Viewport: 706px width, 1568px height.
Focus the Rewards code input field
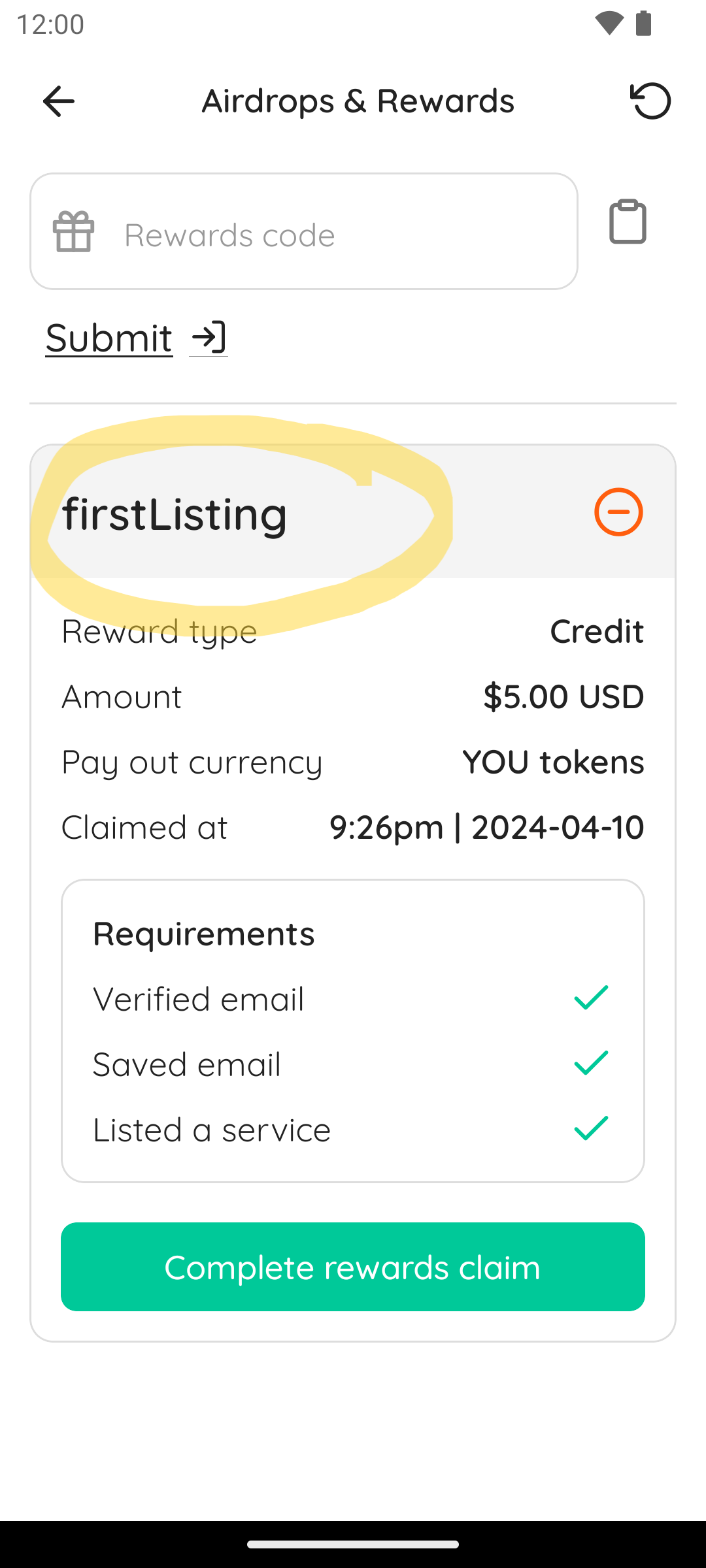click(x=304, y=231)
